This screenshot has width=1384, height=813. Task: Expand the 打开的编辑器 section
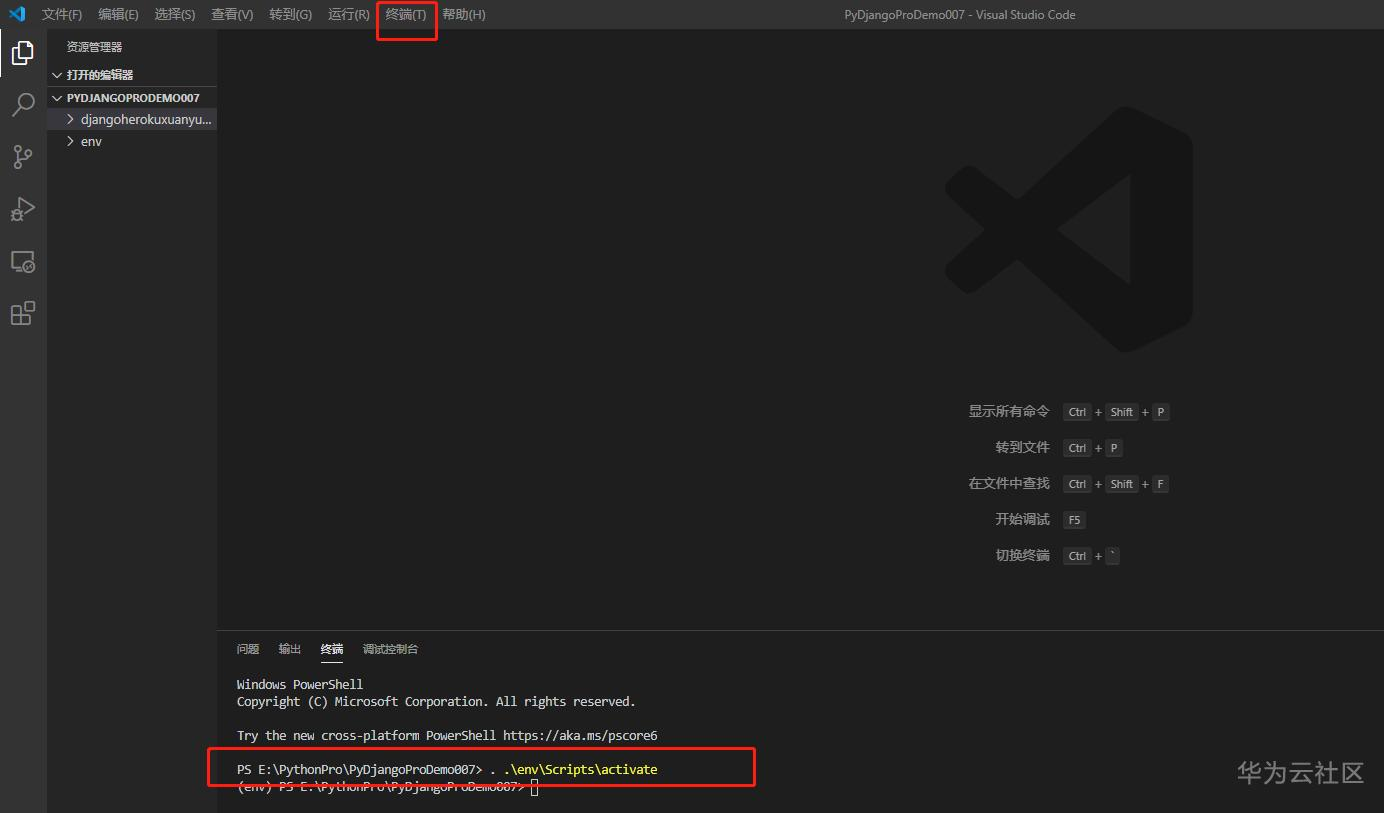point(132,75)
